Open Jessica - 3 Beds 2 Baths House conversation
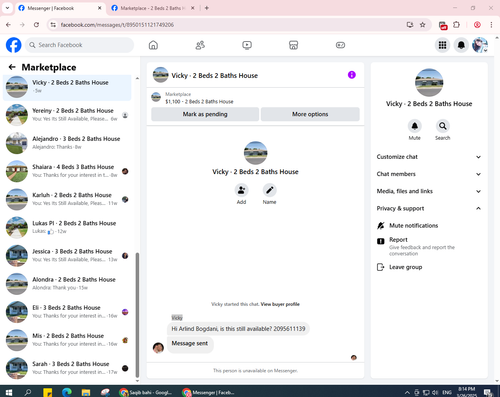Image resolution: width=500 pixels, height=397 pixels. [67, 255]
